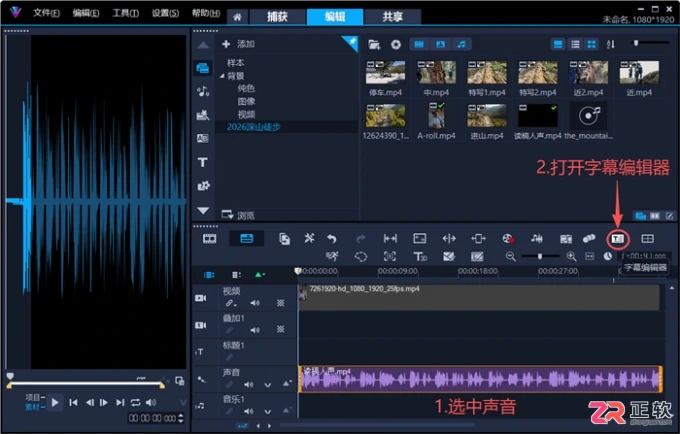Sort library clips icon
The width and height of the screenshot is (680, 434).
click(x=611, y=44)
